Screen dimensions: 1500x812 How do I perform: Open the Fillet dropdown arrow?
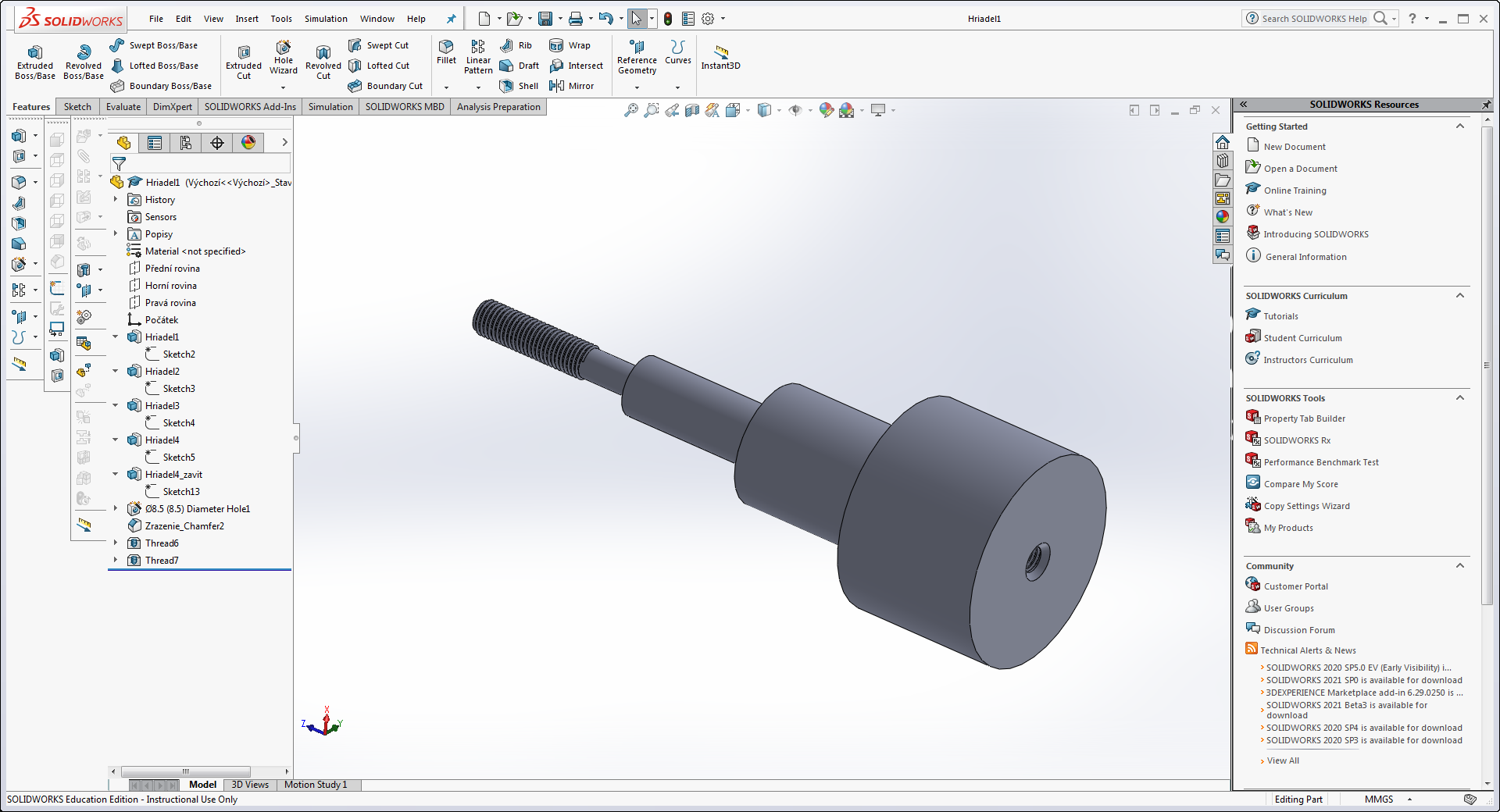pyautogui.click(x=446, y=87)
